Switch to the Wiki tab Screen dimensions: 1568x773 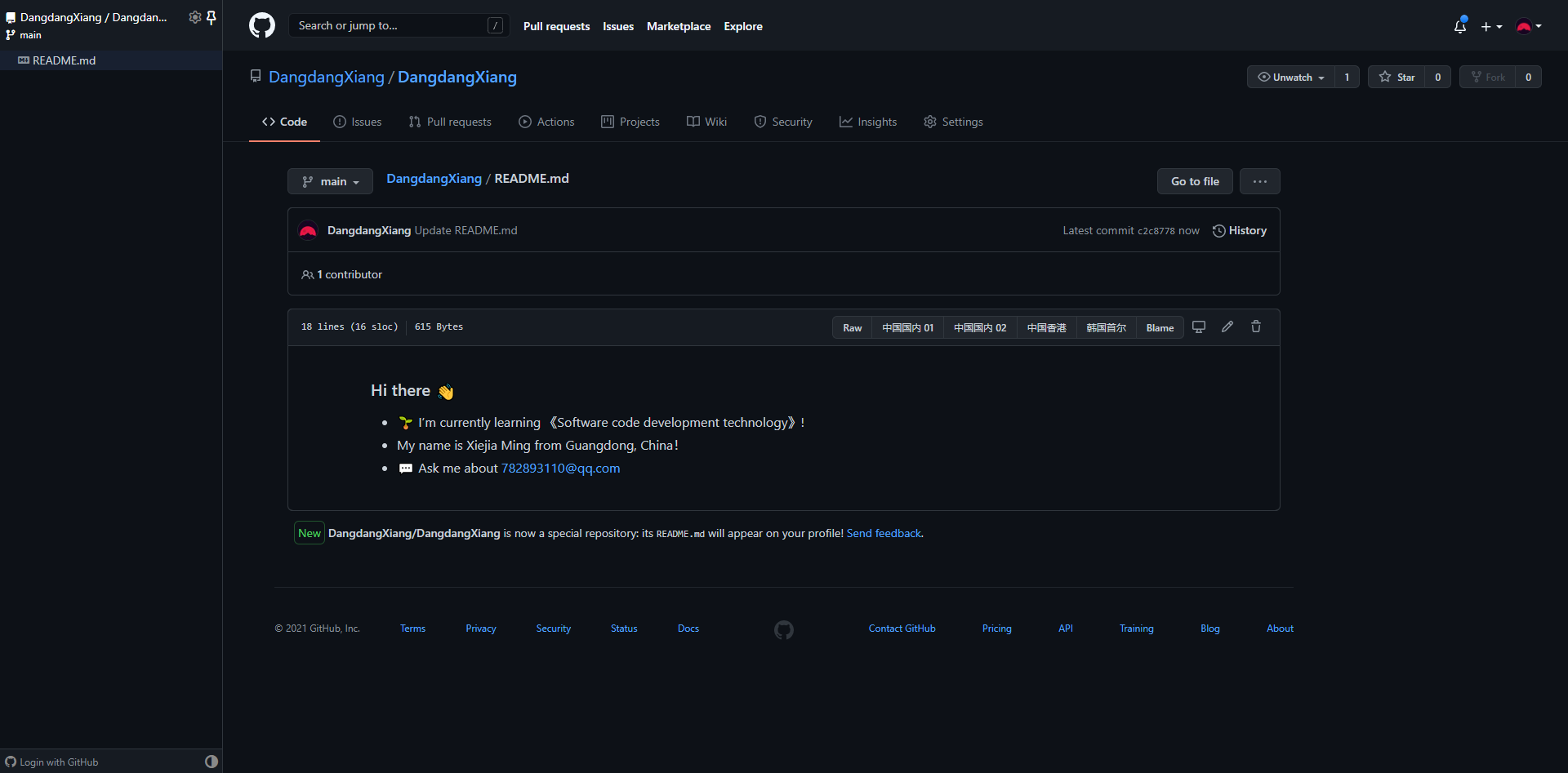tap(706, 122)
